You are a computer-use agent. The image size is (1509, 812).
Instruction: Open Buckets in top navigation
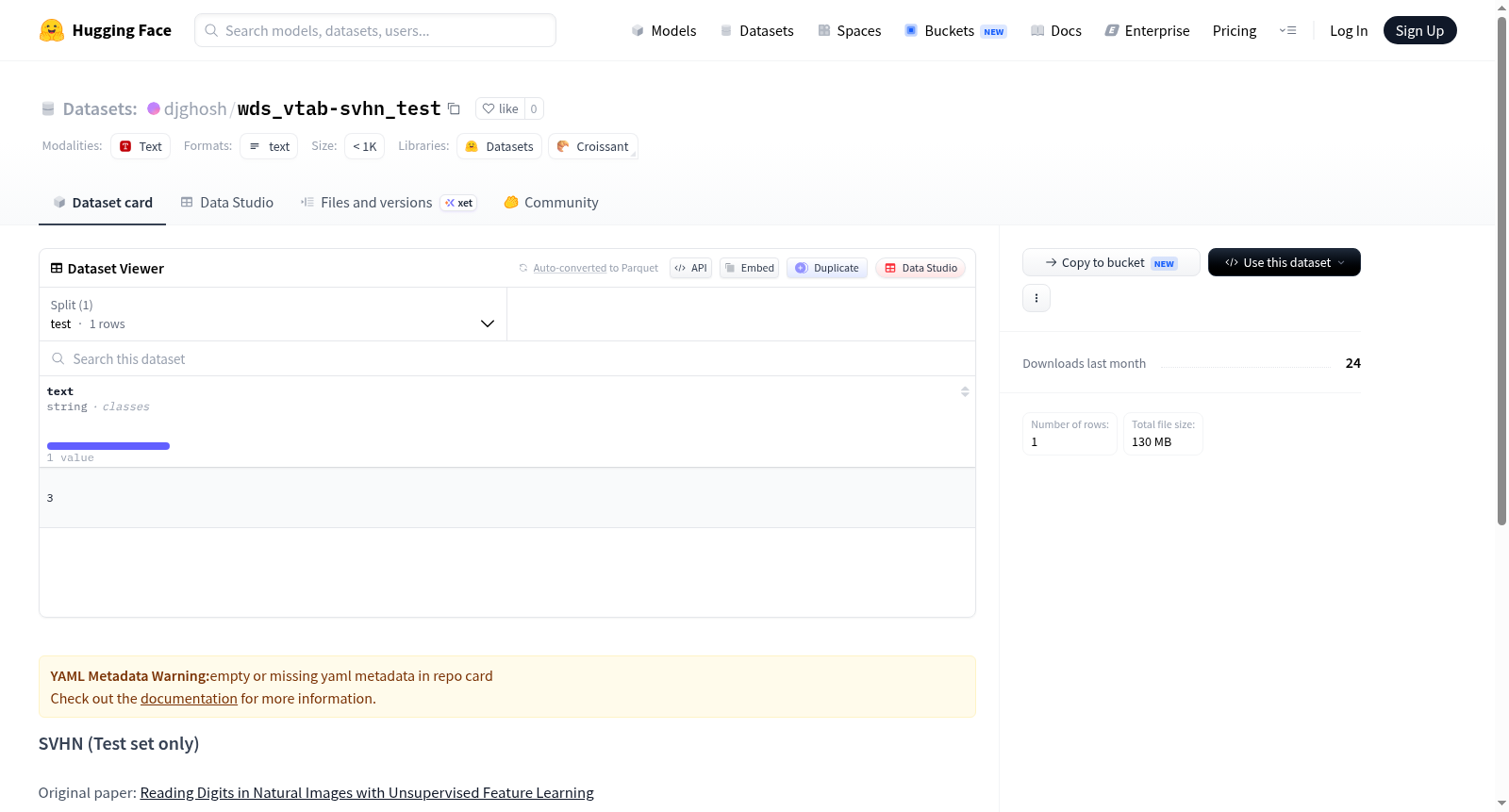tap(954, 30)
